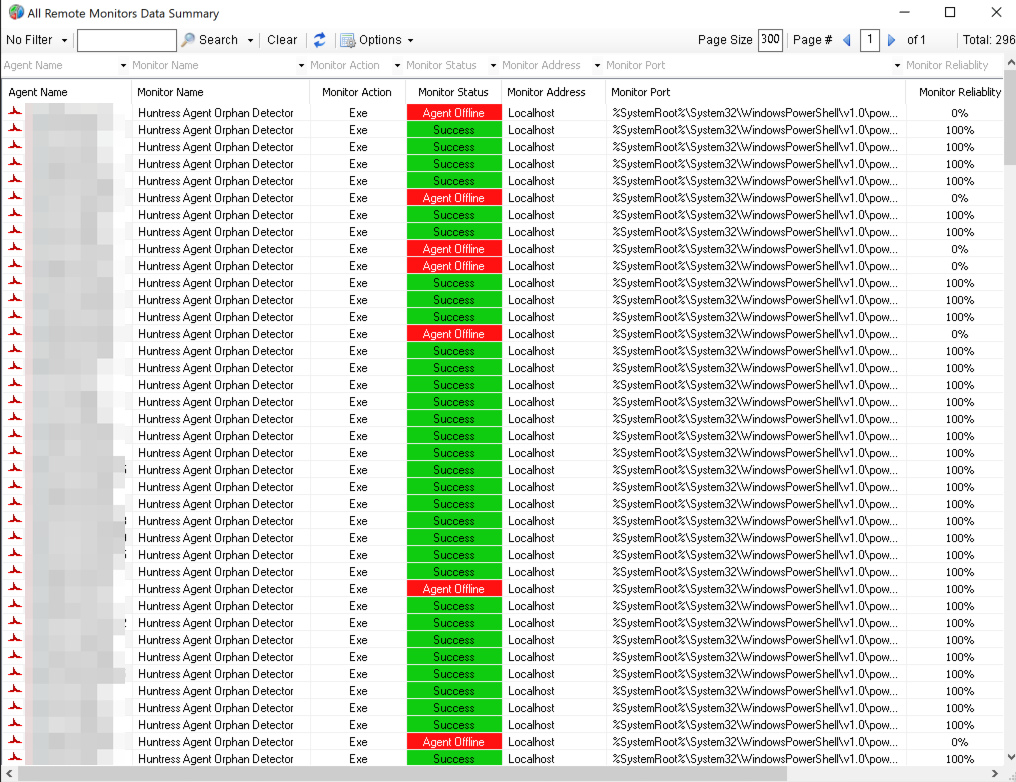Image resolution: width=1016 pixels, height=782 pixels.
Task: Sort by the Agent Name column header
Action: pyautogui.click(x=67, y=92)
